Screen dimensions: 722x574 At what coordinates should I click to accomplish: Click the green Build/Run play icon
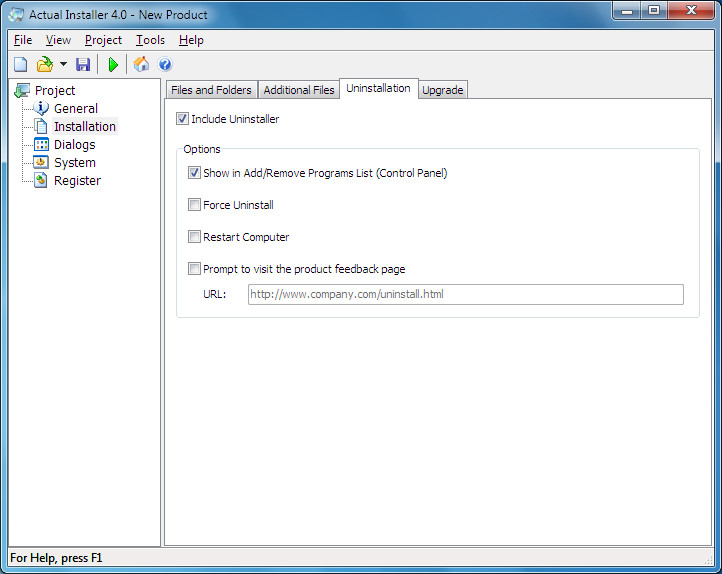(x=113, y=64)
